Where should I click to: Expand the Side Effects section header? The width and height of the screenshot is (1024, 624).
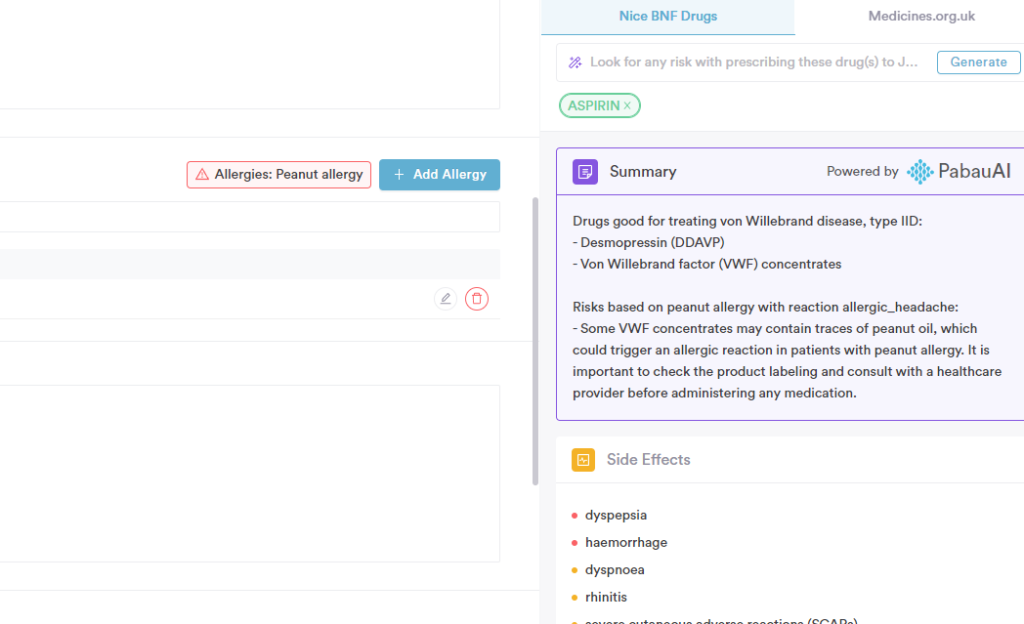(648, 460)
